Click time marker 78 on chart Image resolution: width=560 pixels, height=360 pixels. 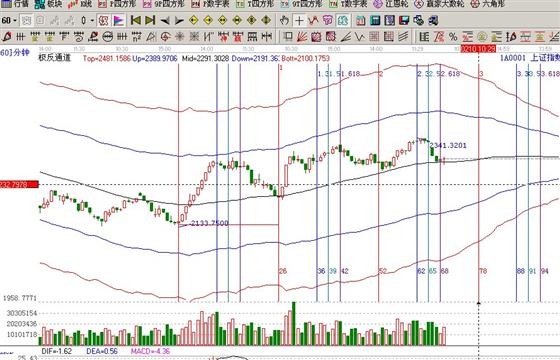[483, 271]
